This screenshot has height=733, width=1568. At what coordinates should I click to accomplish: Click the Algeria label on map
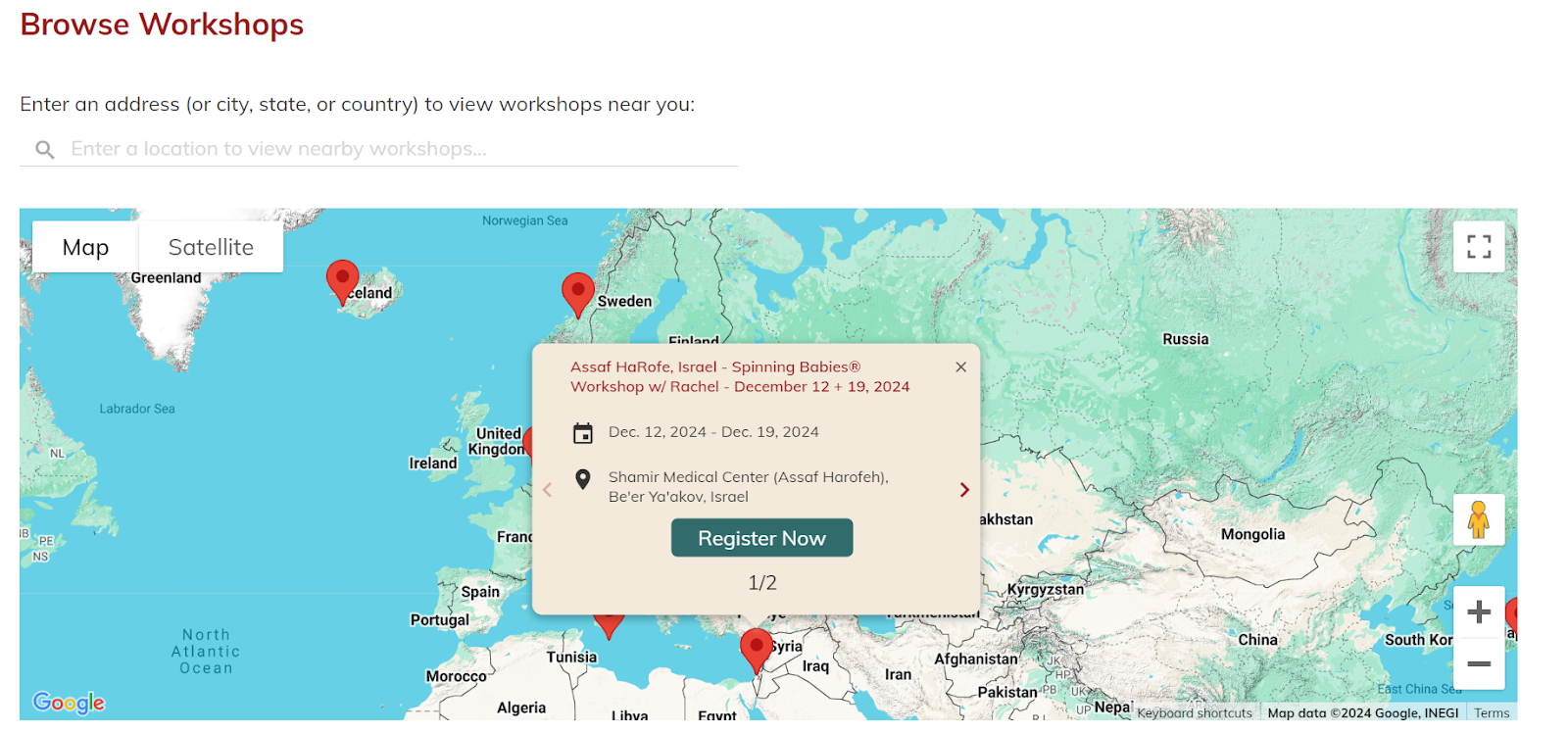521,708
